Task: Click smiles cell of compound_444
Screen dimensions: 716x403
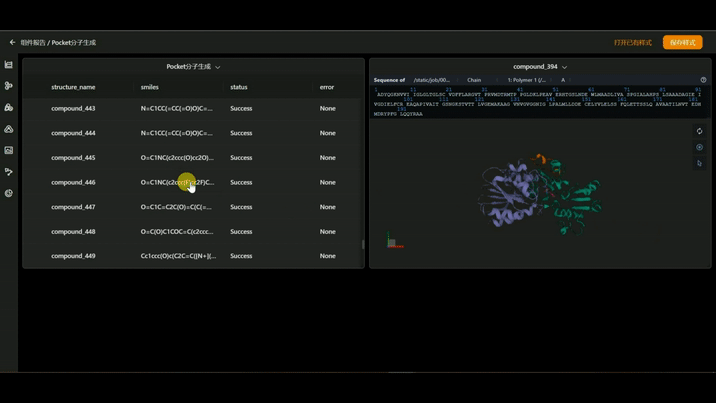Action: coord(176,133)
